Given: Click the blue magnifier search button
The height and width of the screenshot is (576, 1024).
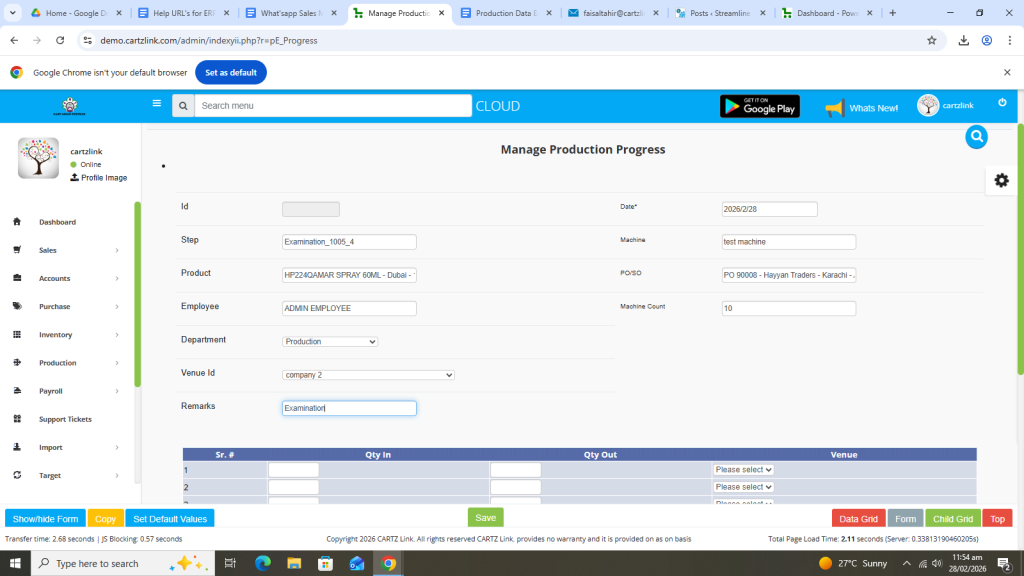Looking at the screenshot, I should point(976,137).
